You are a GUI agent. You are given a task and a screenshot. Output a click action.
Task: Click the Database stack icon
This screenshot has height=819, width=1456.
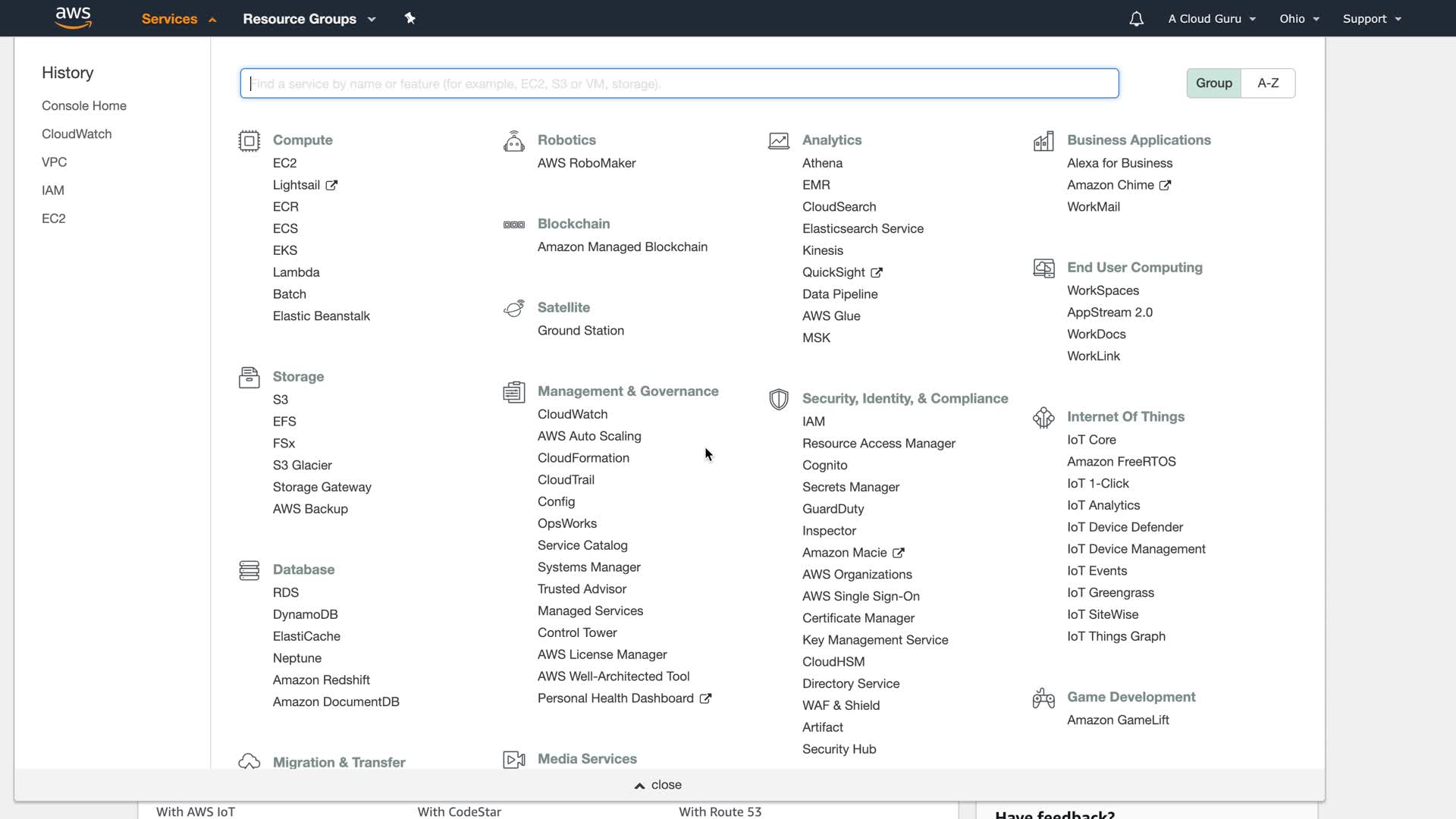click(x=249, y=570)
